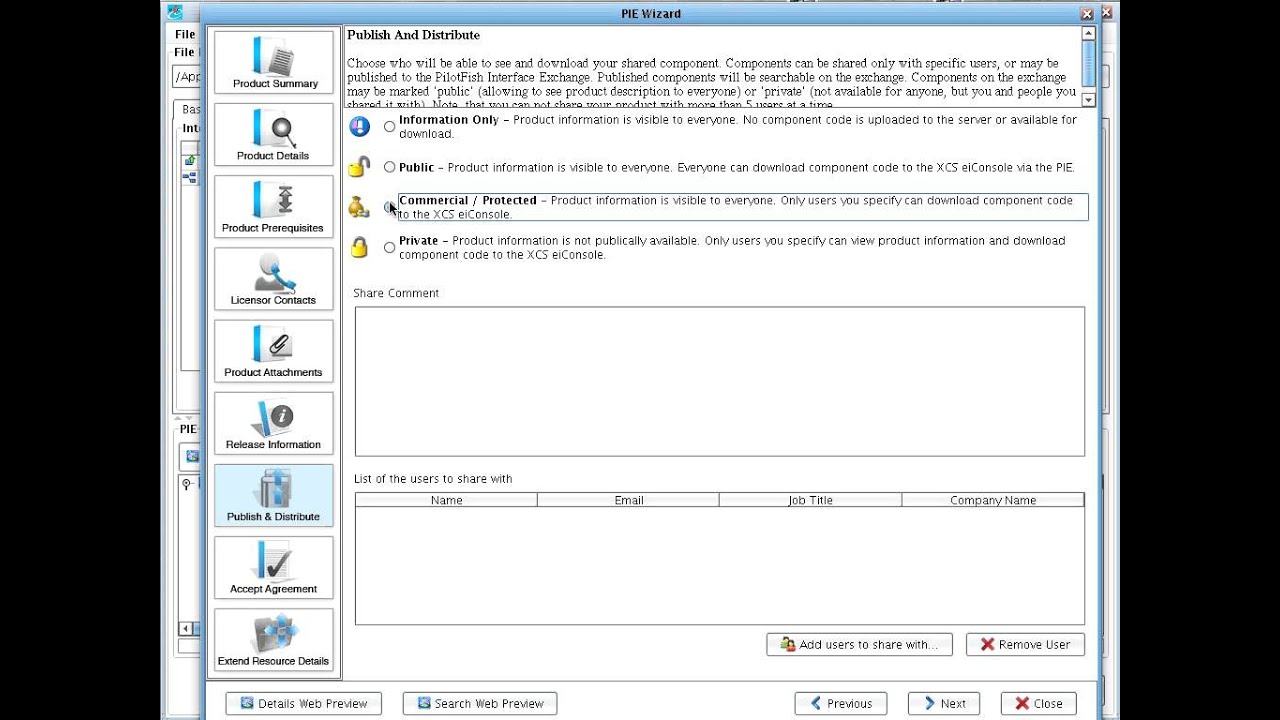Click the Job Title column header

coord(810,500)
